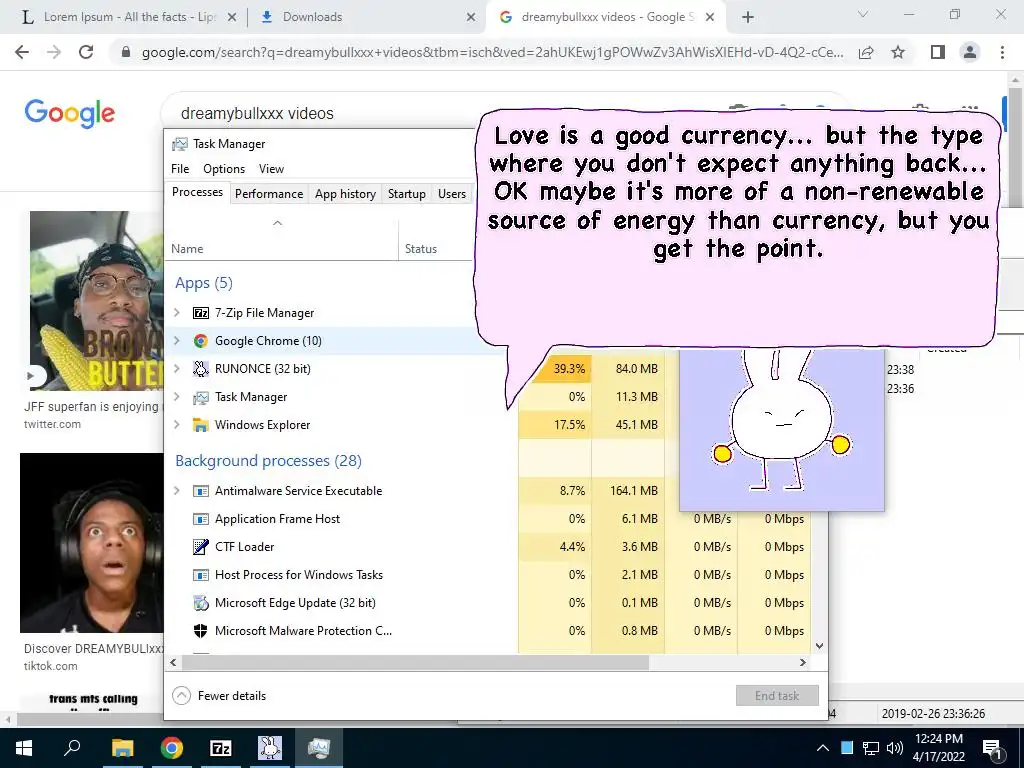
Task: Click the Microsoft Malware Protection shield icon
Action: (x=200, y=631)
